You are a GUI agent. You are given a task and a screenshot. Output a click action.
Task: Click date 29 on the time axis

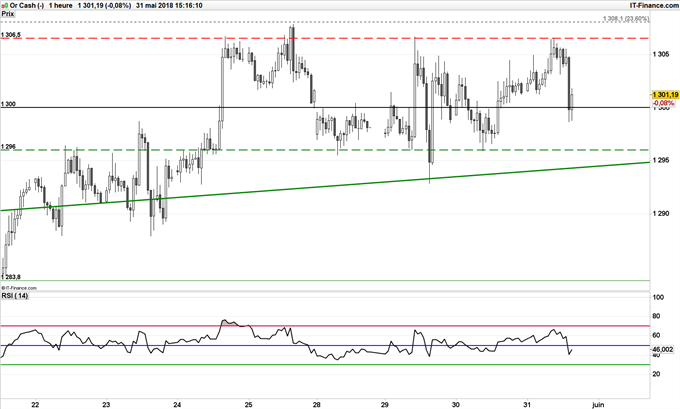tap(385, 405)
